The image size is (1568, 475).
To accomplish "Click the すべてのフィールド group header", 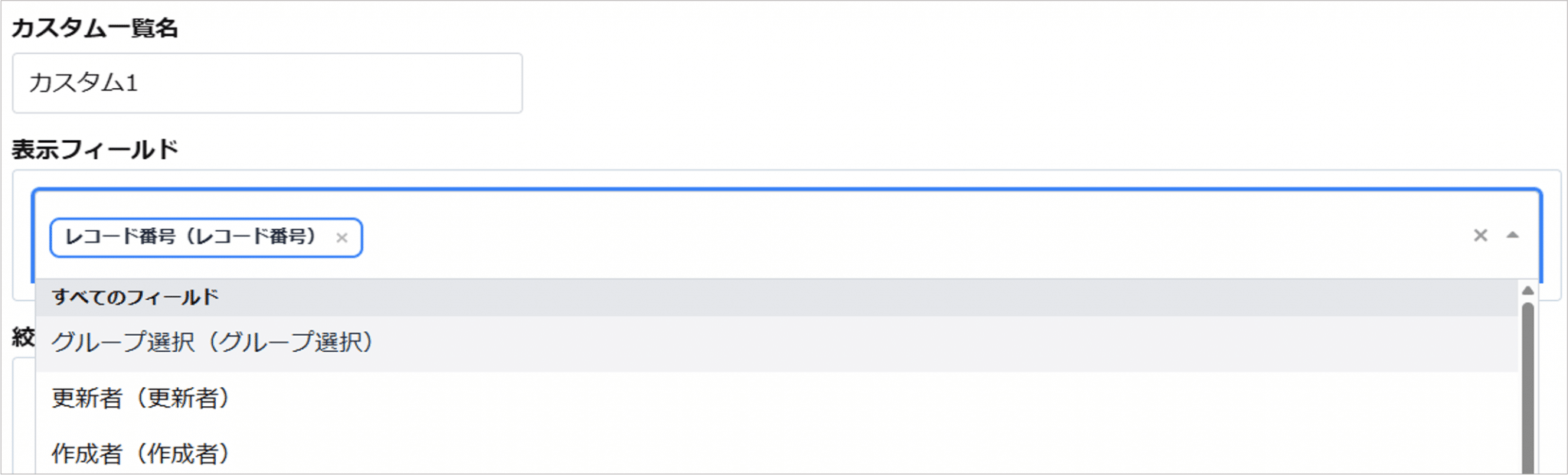I will coord(136,297).
